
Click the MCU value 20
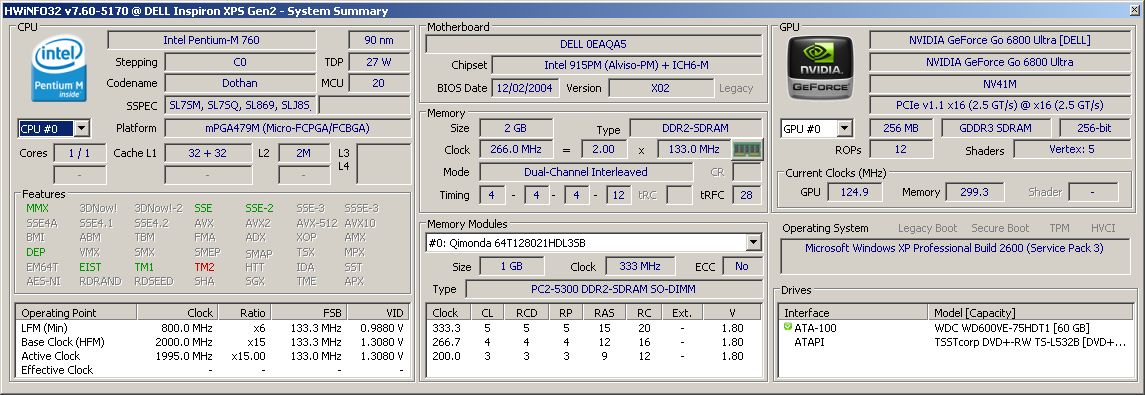(378, 83)
